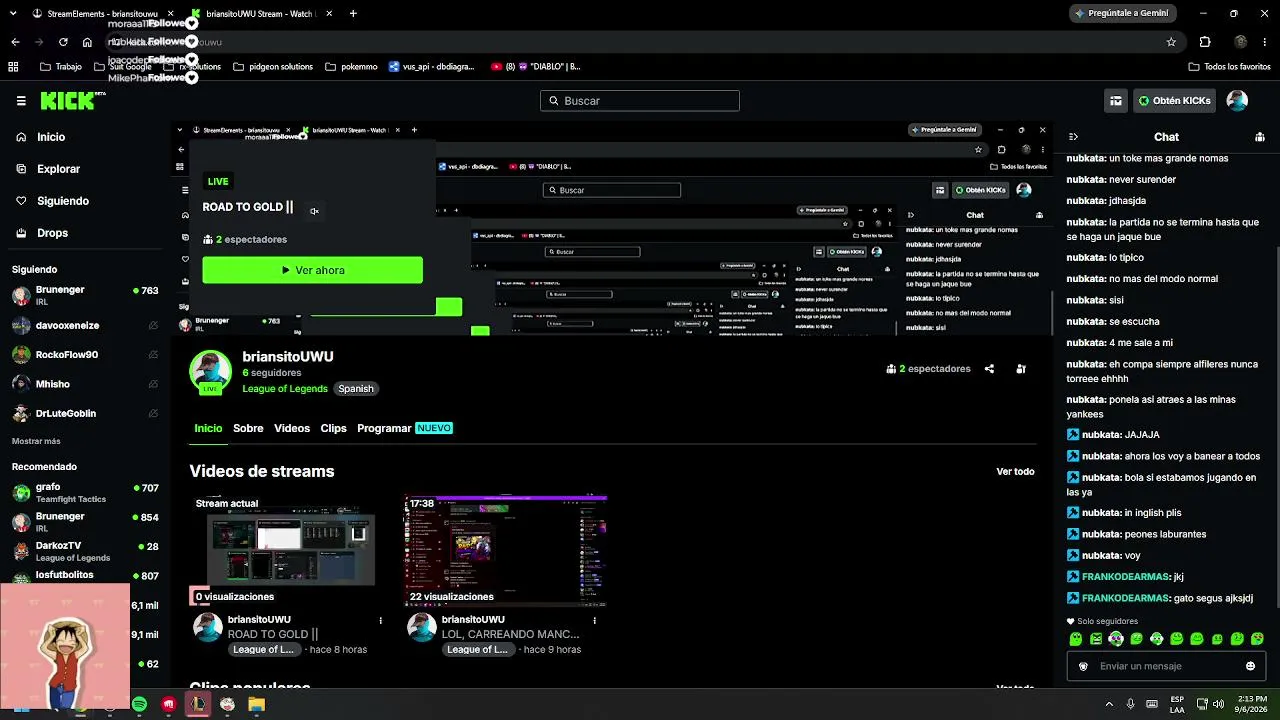Select the Inicio channel tab
The height and width of the screenshot is (720, 1280).
click(x=208, y=428)
